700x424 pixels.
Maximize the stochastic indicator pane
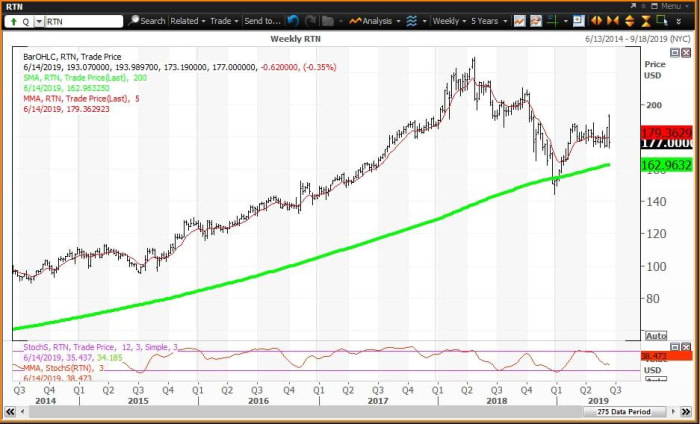pyautogui.click(x=675, y=347)
